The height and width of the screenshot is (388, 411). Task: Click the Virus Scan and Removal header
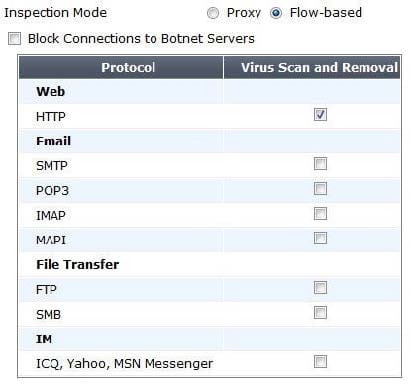coord(312,67)
